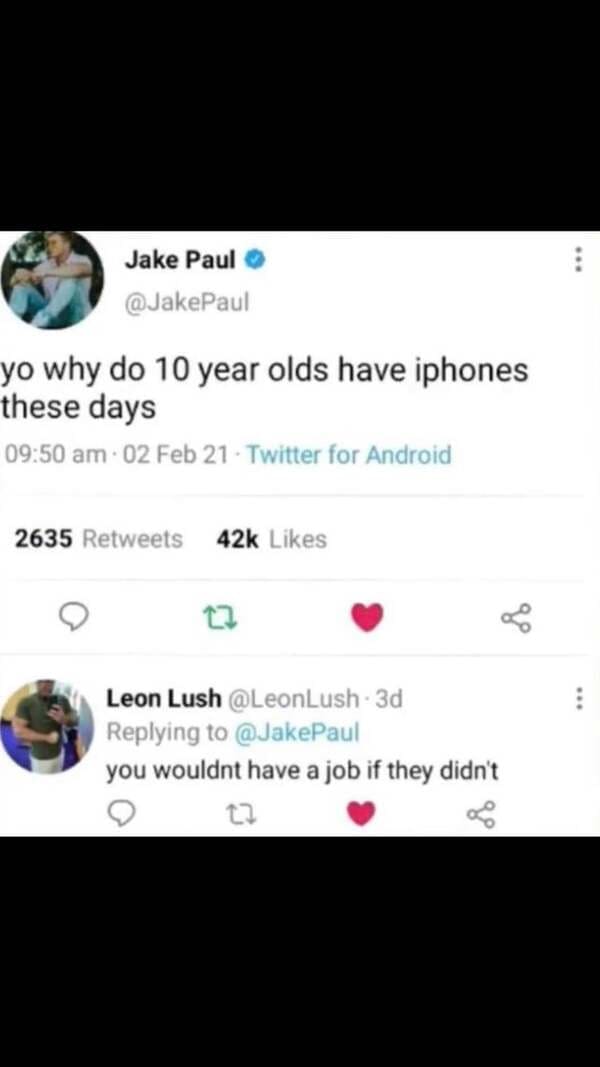The width and height of the screenshot is (600, 1067).
Task: Reply using main tweet's comment icon
Action: [75, 617]
